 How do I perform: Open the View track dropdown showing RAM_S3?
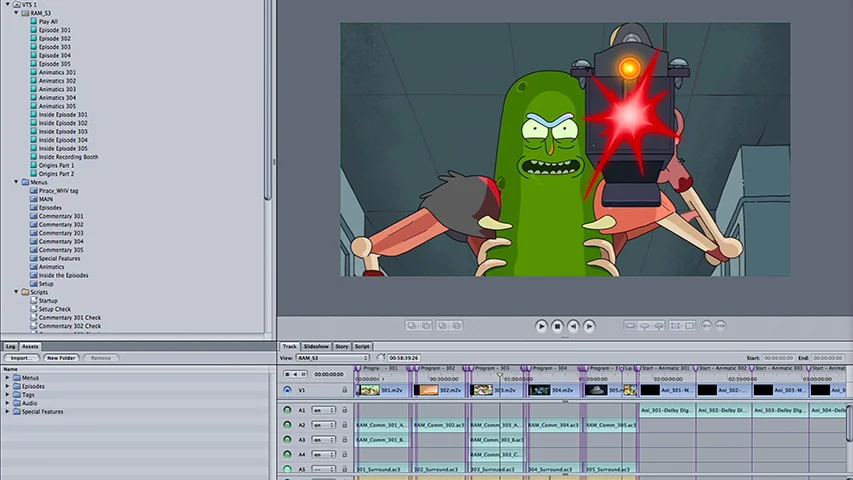pyautogui.click(x=332, y=358)
